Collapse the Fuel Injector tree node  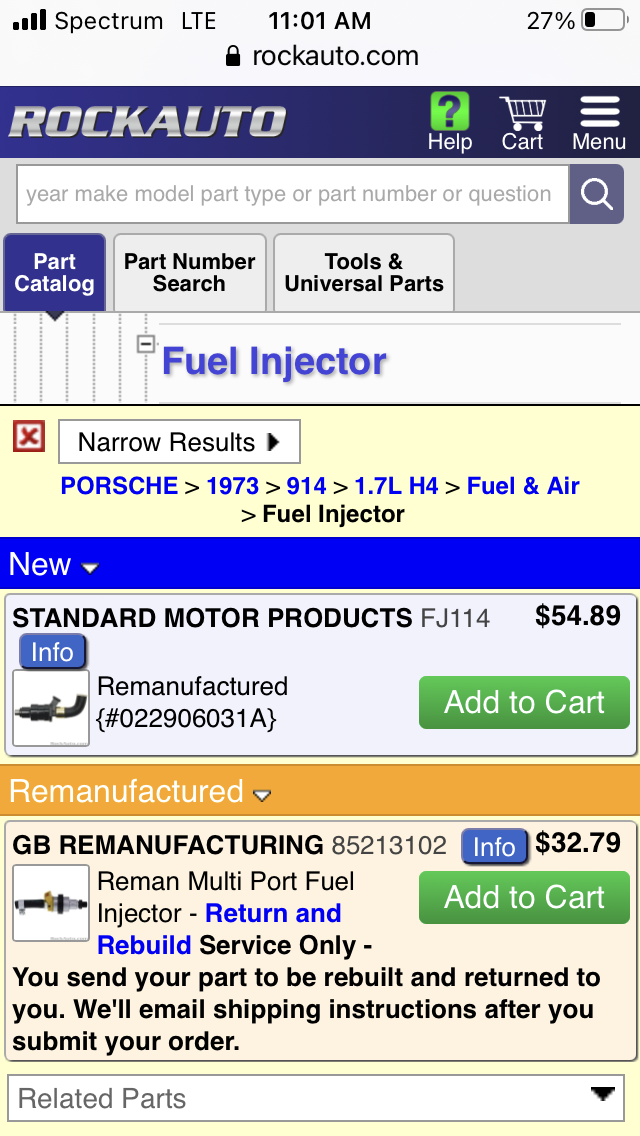(146, 344)
